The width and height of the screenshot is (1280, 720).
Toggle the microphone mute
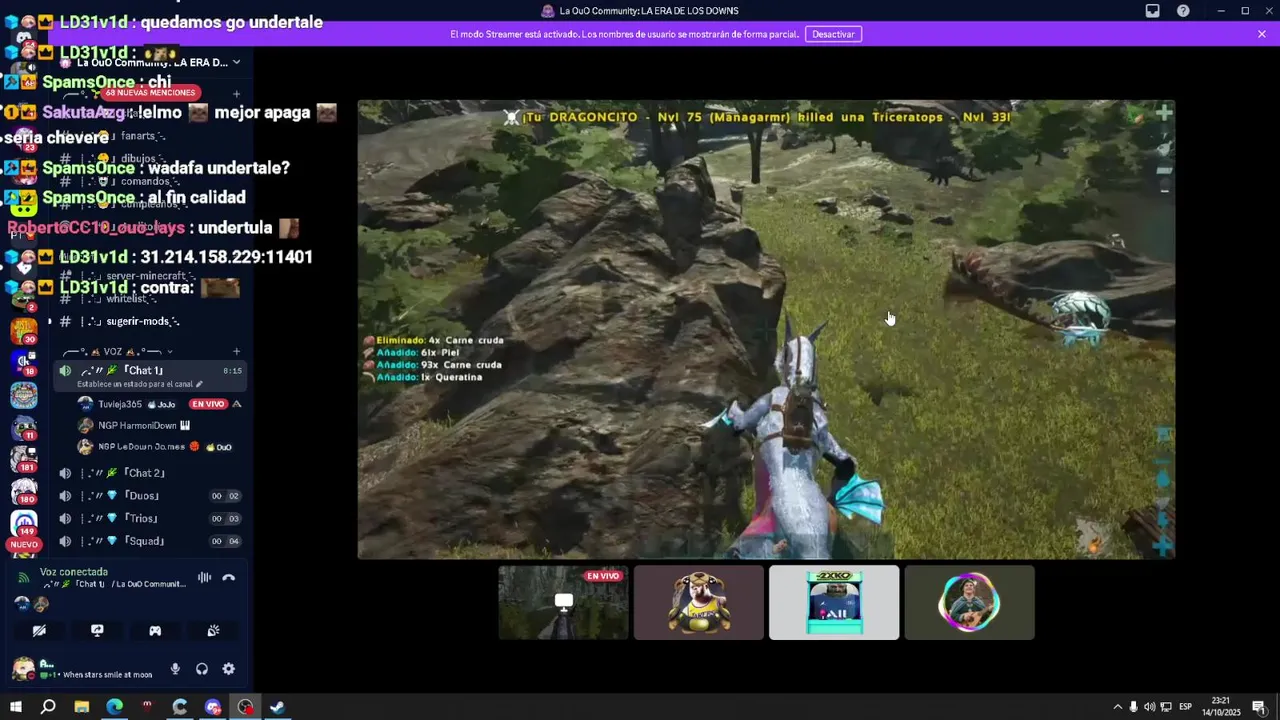175,669
